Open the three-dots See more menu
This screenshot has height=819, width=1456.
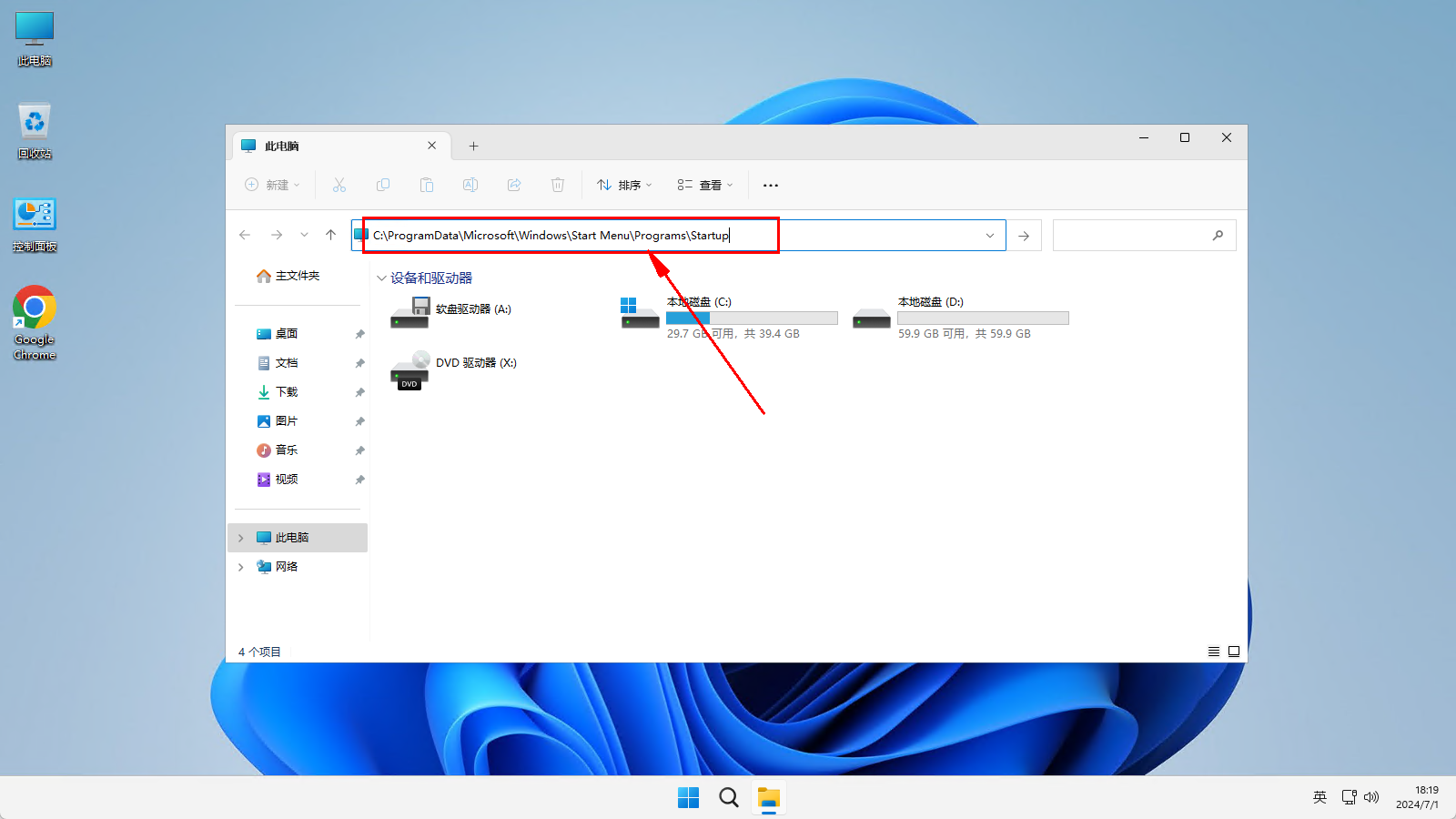[771, 185]
